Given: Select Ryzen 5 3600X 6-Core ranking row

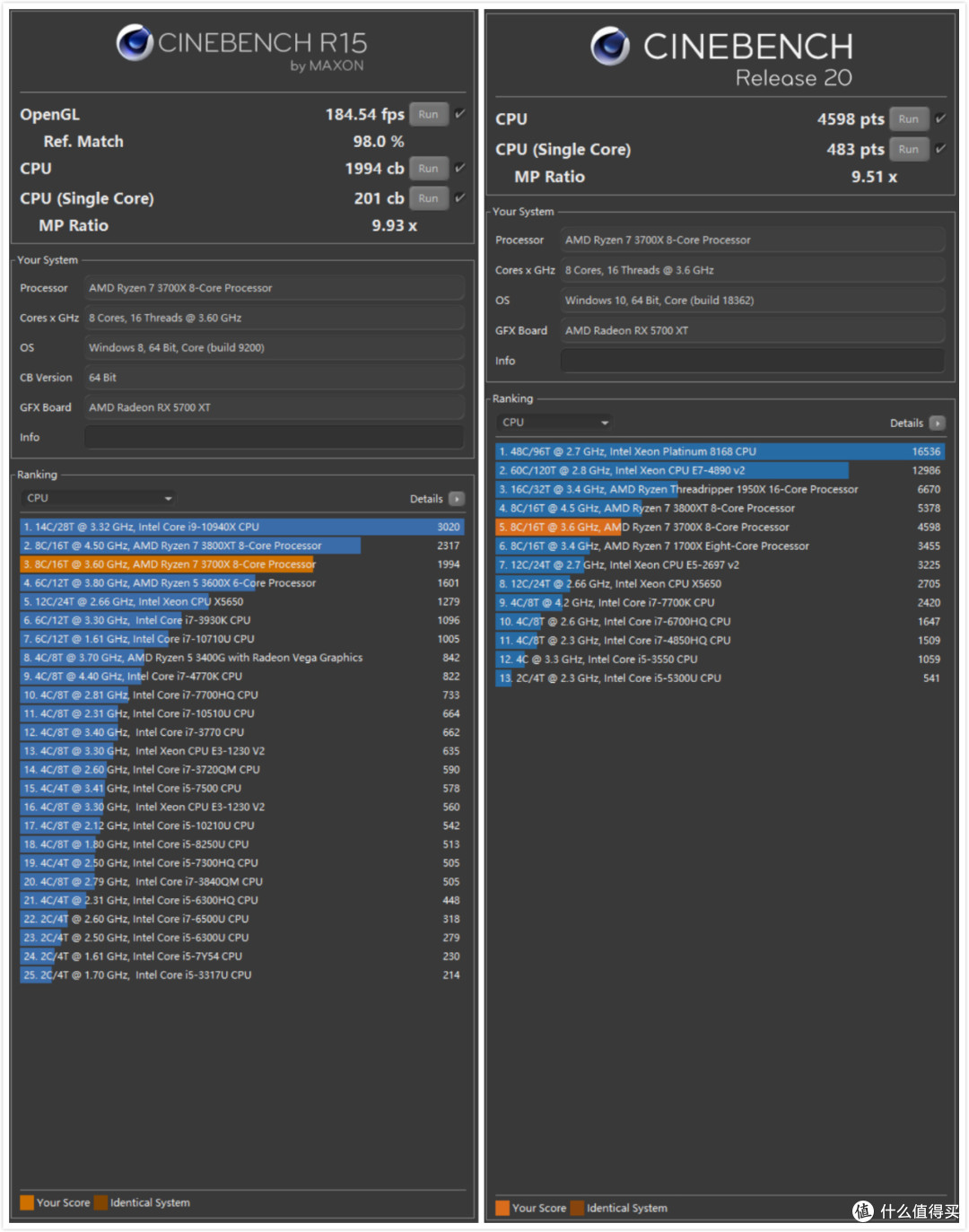Looking at the screenshot, I should pos(242,583).
